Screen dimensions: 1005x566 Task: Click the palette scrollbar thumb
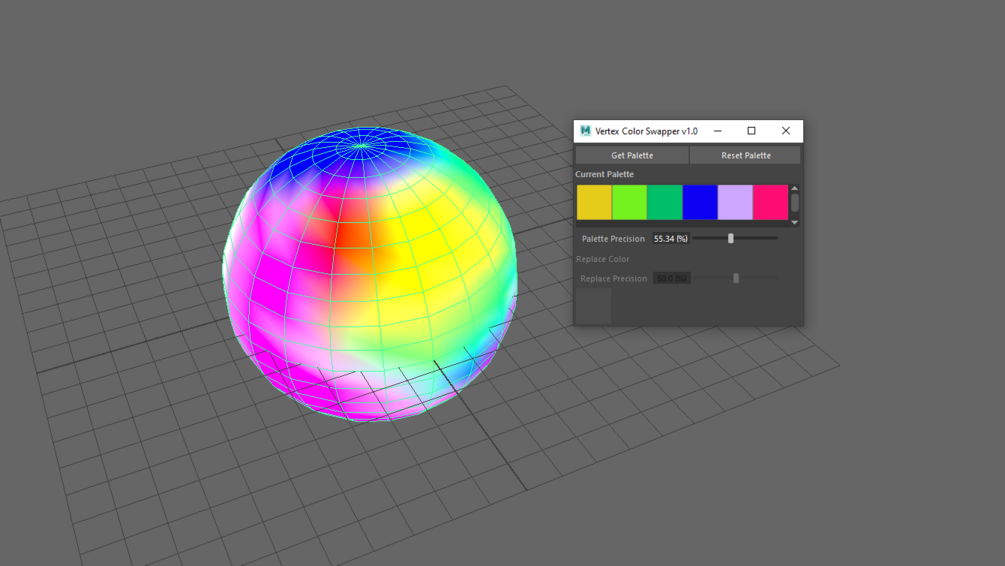pos(795,203)
